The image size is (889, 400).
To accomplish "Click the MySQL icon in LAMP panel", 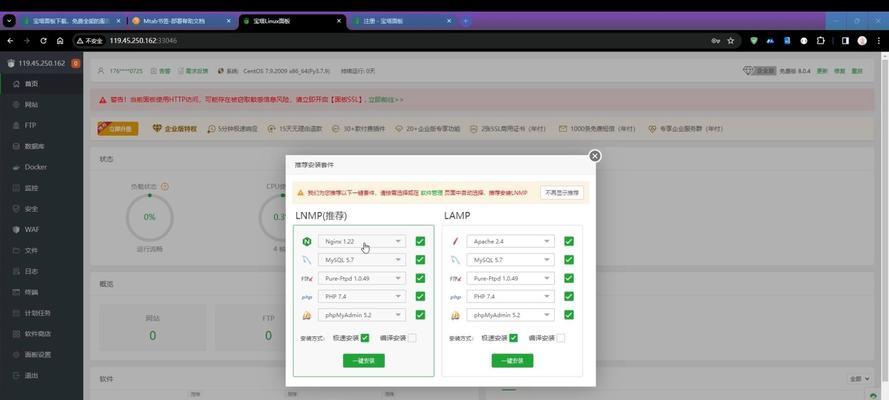I will (x=455, y=260).
